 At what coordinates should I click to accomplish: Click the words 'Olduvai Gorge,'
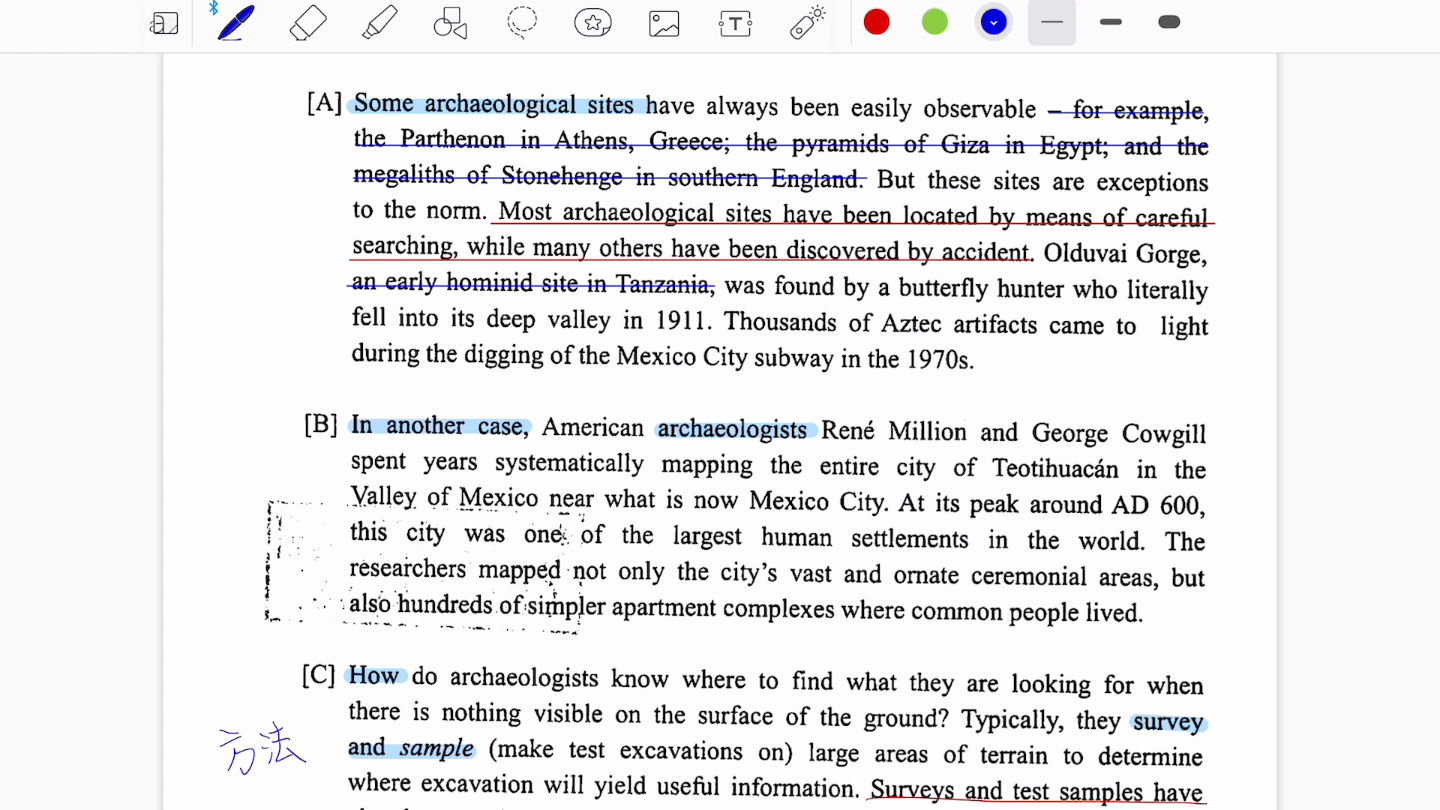(1126, 254)
